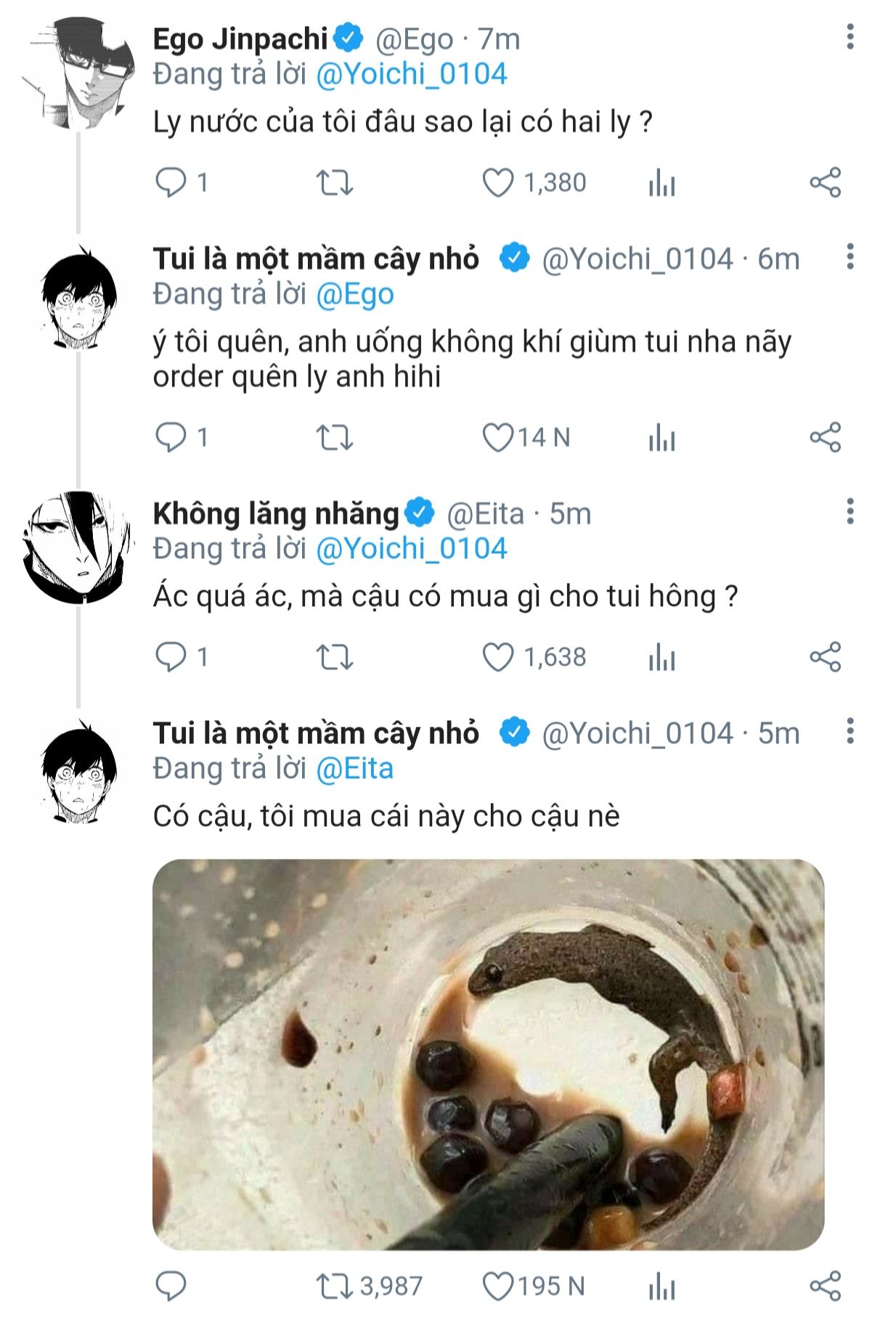The width and height of the screenshot is (896, 1317).
Task: Like Eita's tweet with 1,638 likes
Action: coord(498,658)
